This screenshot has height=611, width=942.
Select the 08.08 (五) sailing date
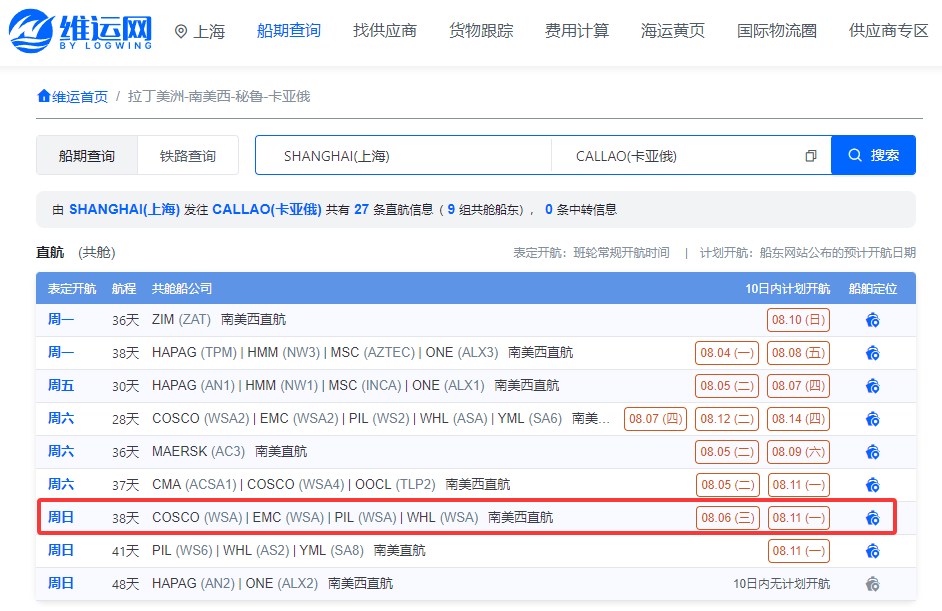tap(798, 353)
